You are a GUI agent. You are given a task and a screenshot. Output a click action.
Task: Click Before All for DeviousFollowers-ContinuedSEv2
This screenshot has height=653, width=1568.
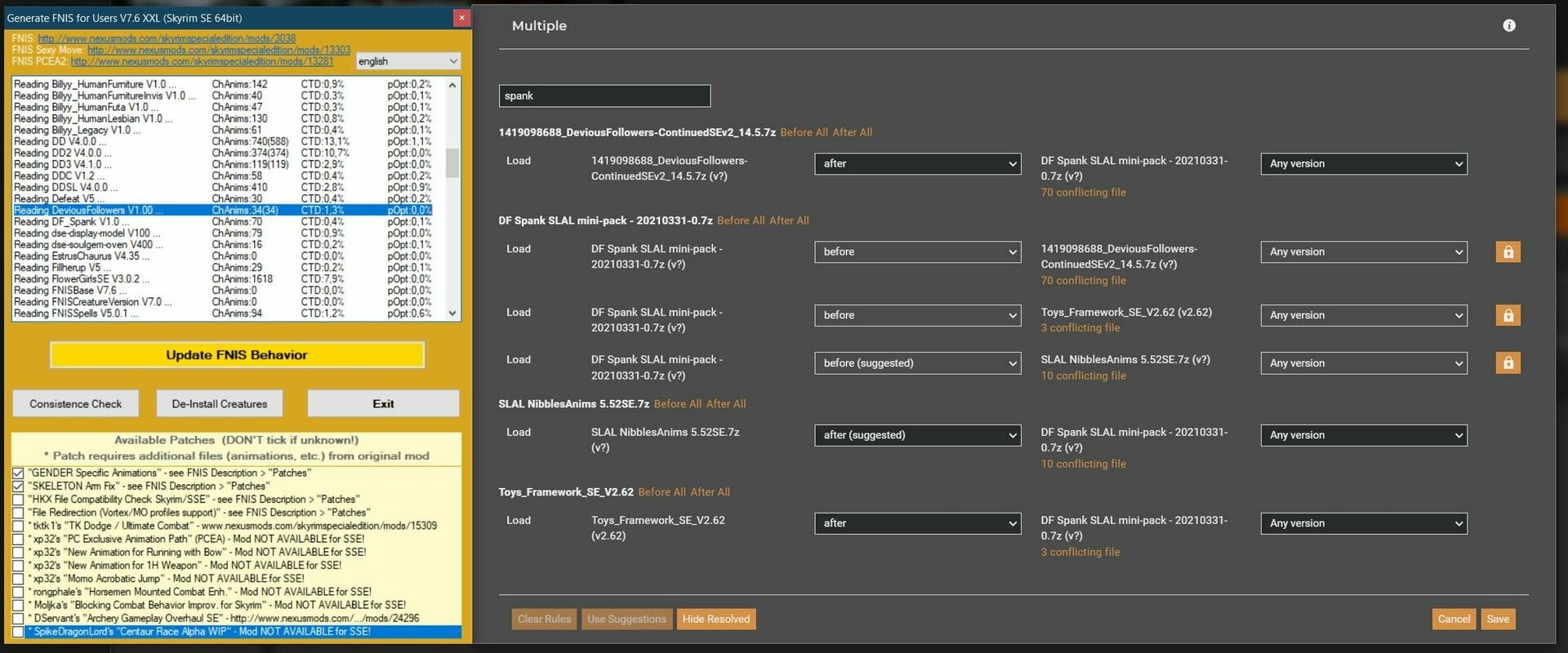[x=804, y=132]
